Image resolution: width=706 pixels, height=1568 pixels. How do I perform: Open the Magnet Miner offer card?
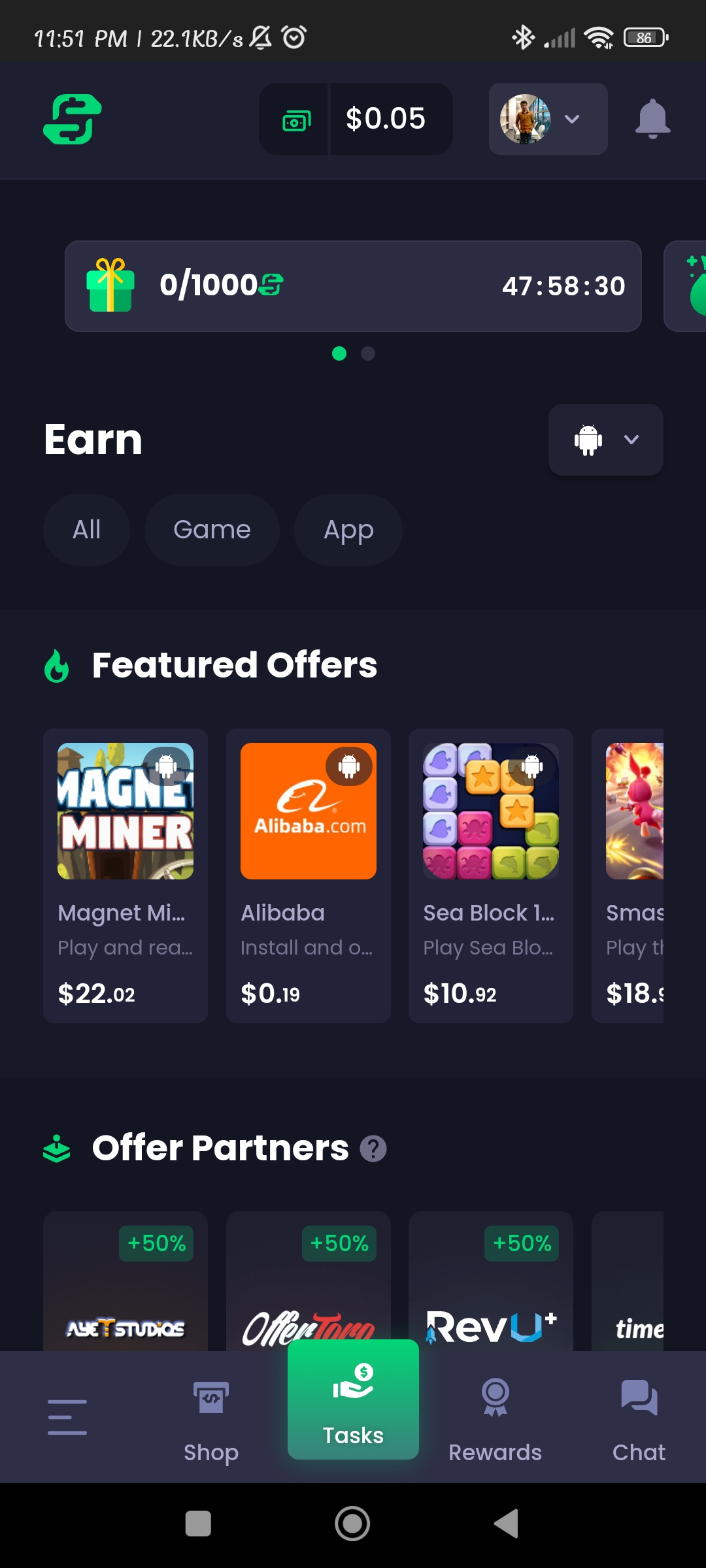point(126,875)
